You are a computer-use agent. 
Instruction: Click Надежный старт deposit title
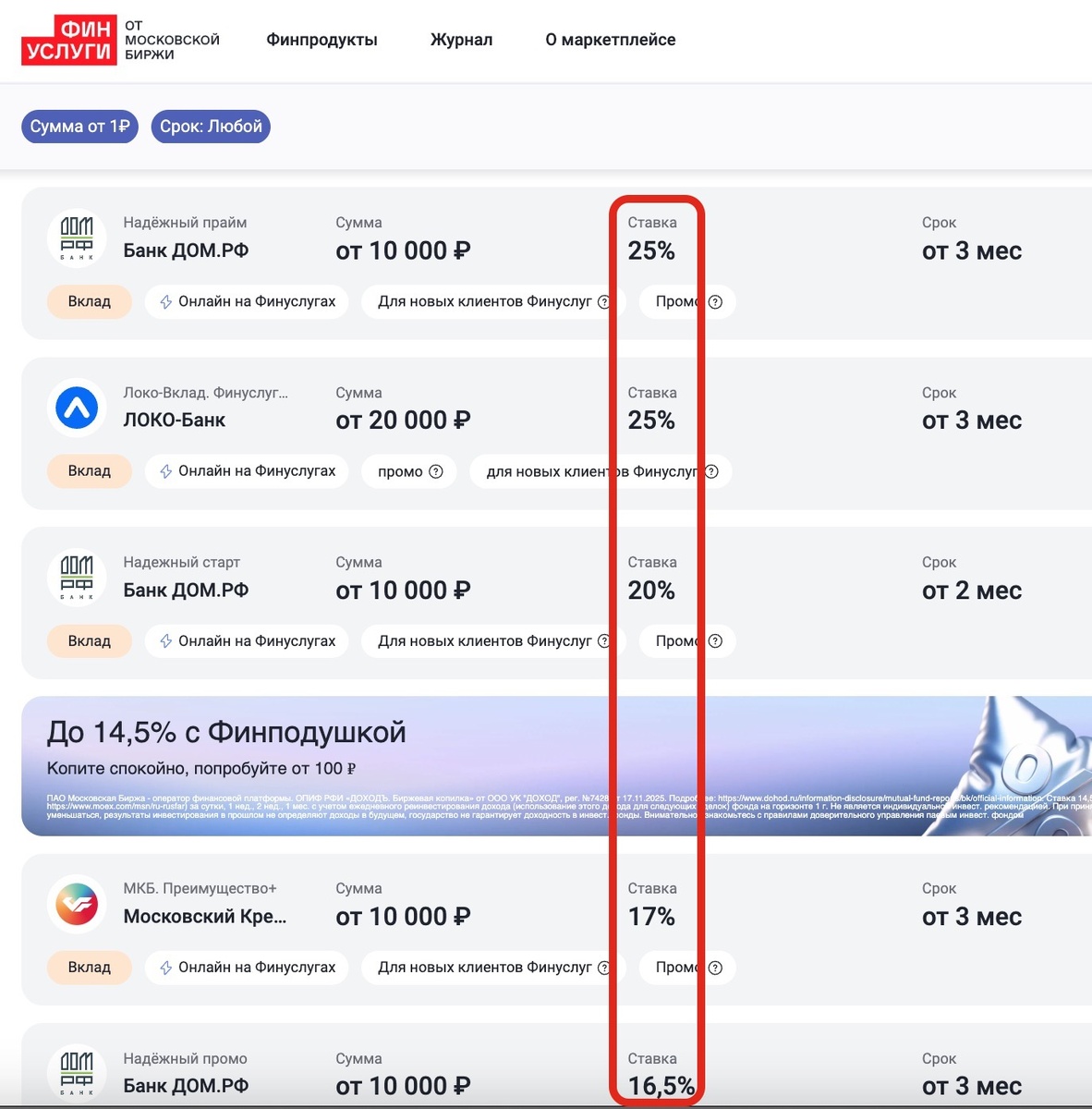point(181,562)
